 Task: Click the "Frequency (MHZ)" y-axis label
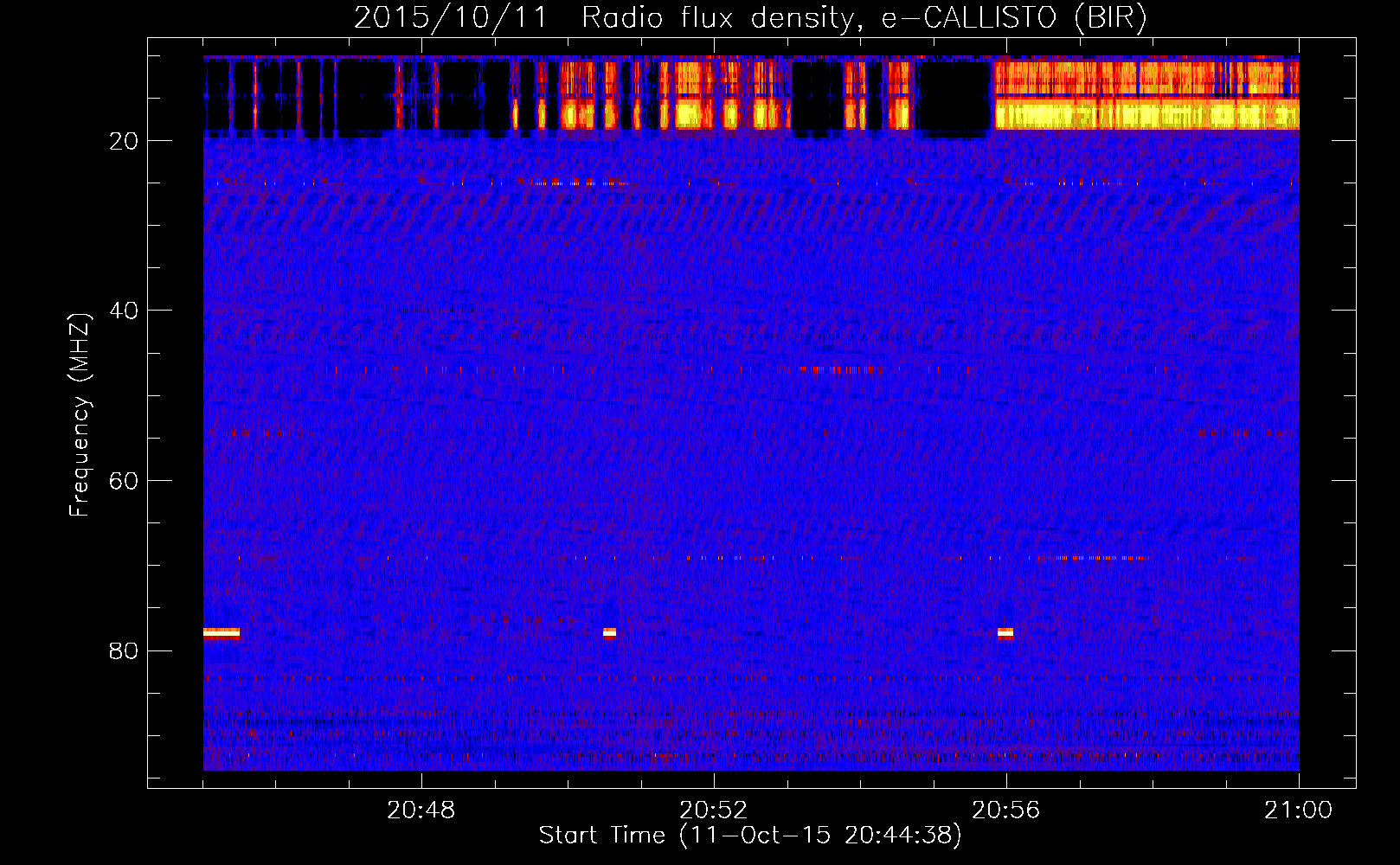pyautogui.click(x=80, y=415)
